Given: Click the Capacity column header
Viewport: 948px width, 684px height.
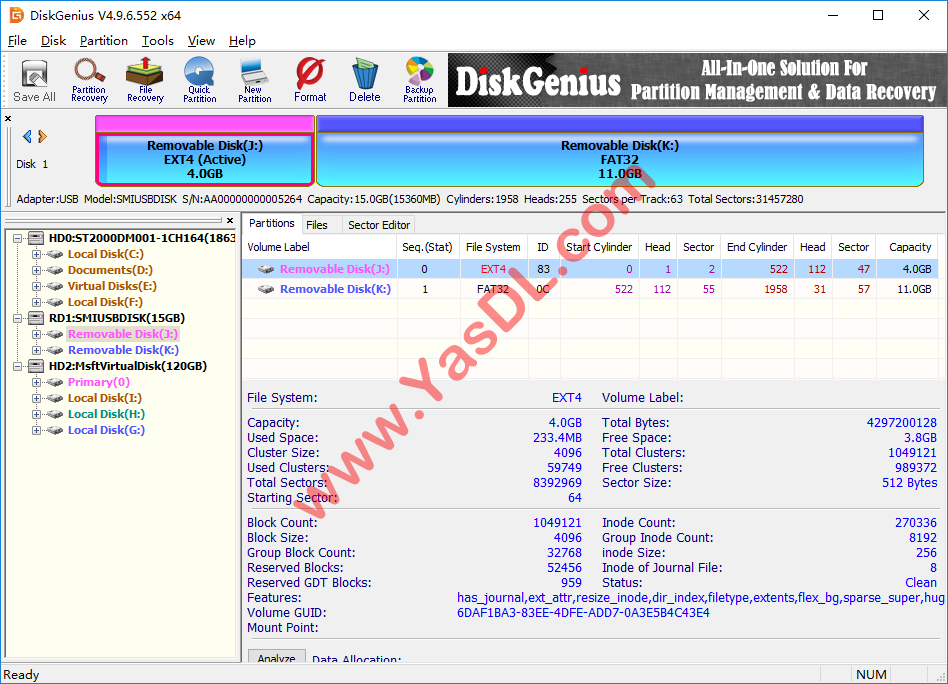Looking at the screenshot, I should coord(909,247).
